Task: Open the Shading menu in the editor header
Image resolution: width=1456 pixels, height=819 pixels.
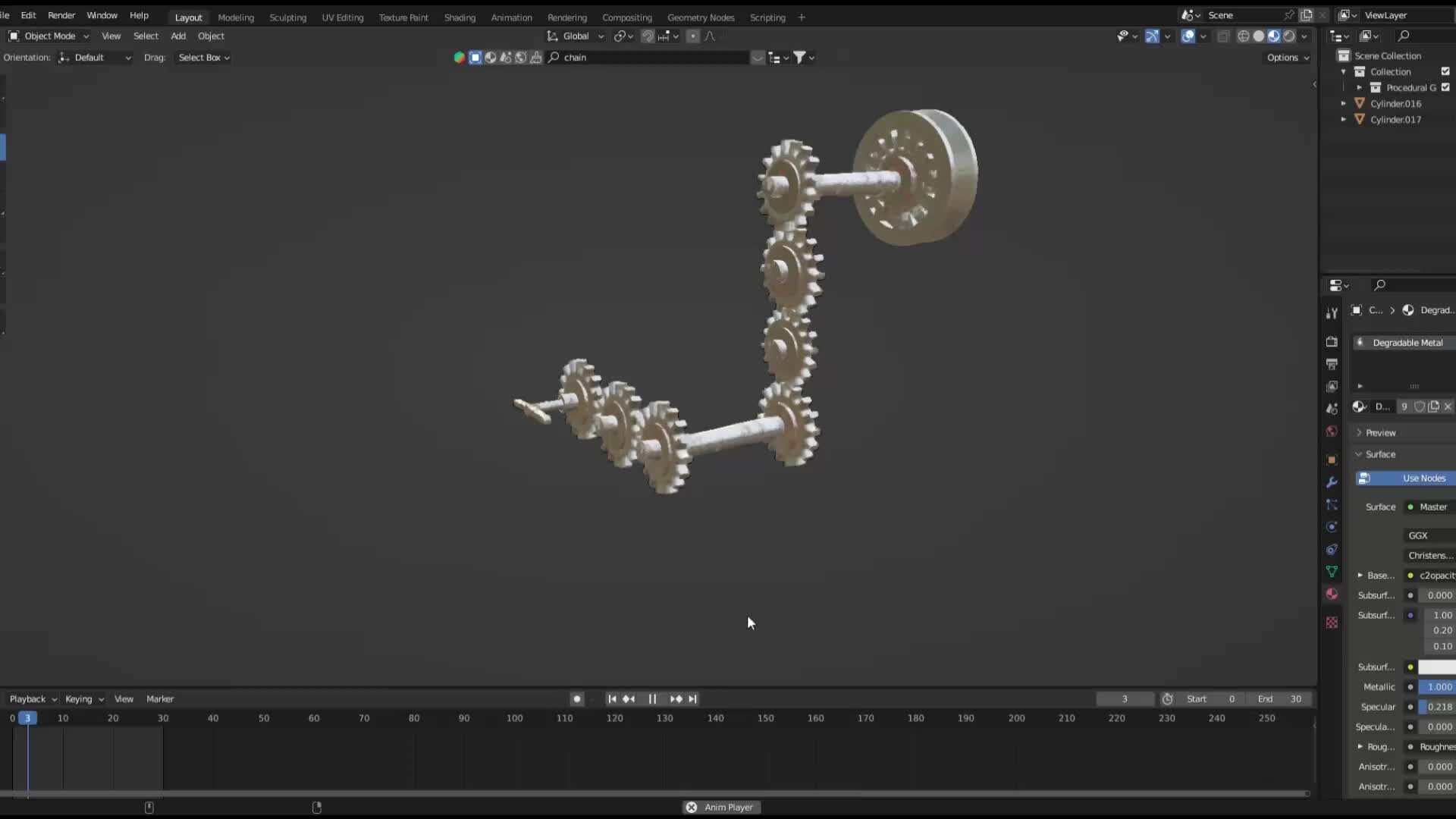Action: point(460,17)
